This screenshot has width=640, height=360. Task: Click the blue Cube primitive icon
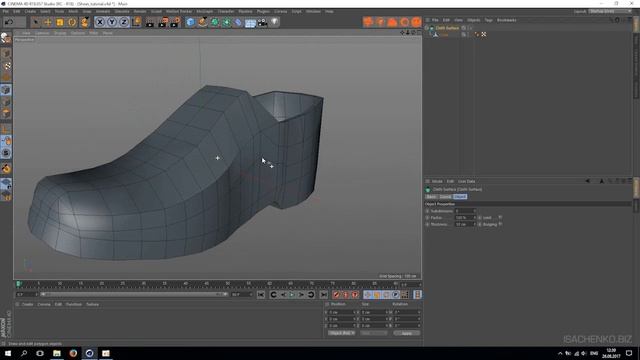click(191, 22)
